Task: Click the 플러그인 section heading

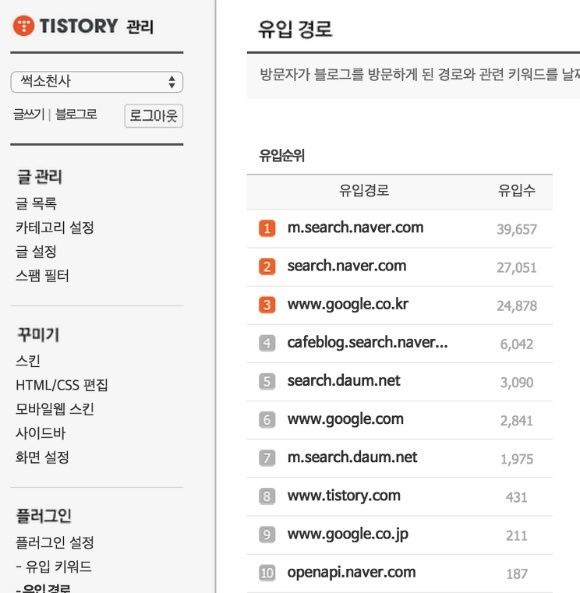Action: [x=44, y=515]
